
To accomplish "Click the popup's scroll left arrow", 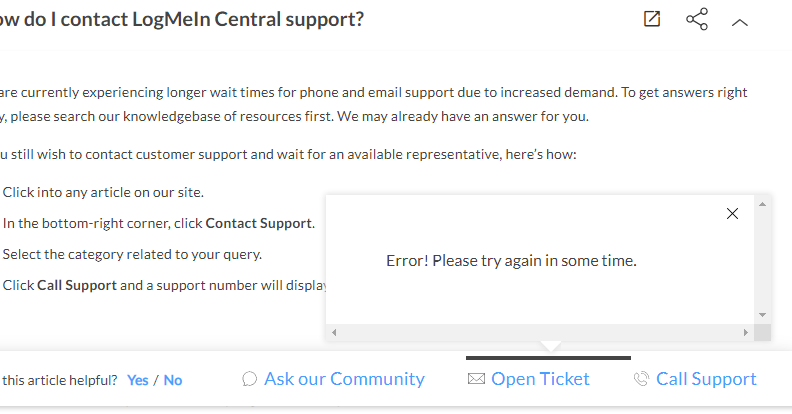I will 334,332.
